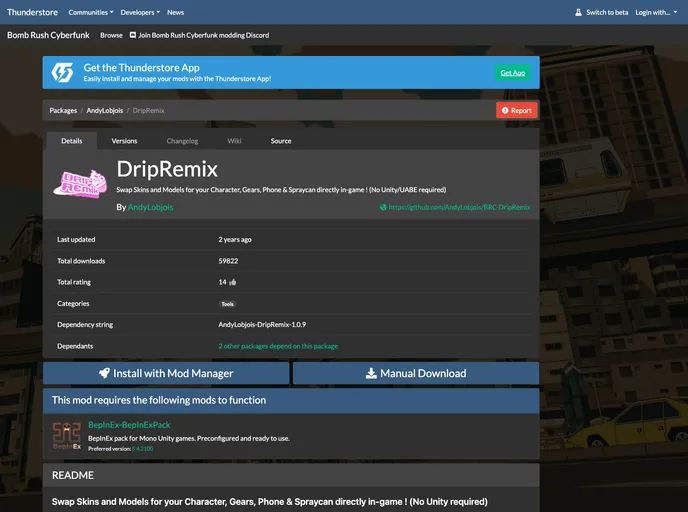
Task: Open the Communities dropdown menu
Action: click(90, 12)
